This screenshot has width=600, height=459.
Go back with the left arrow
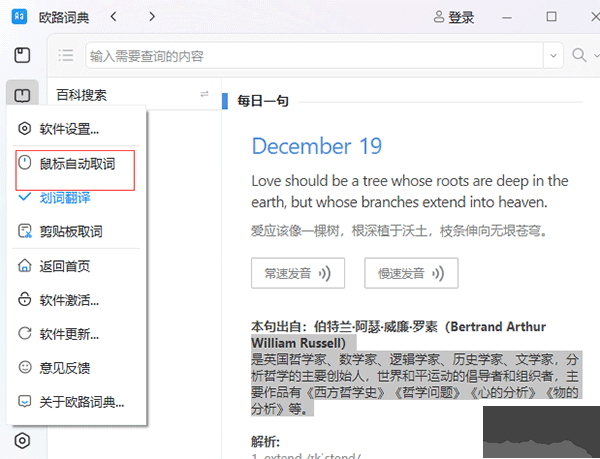[113, 16]
